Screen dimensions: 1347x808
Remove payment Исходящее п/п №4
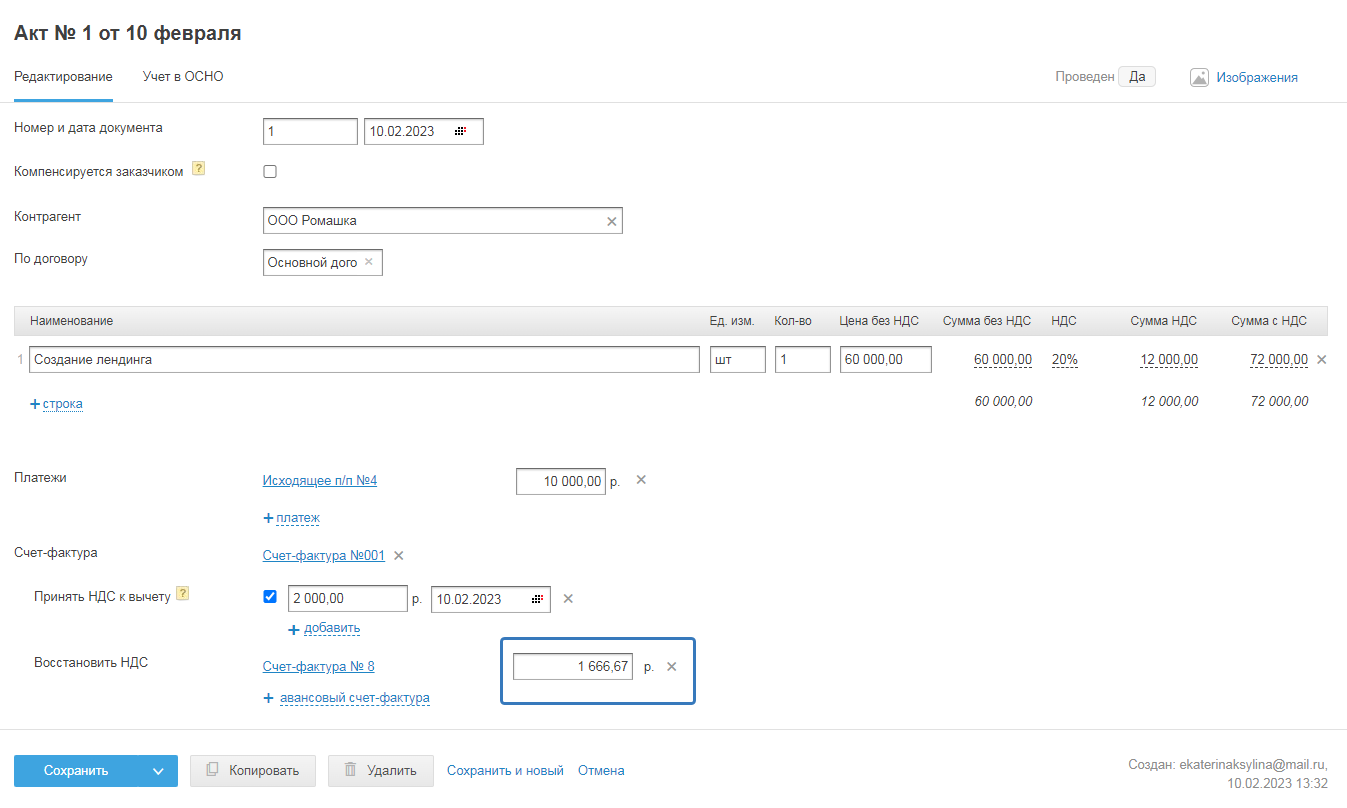[x=642, y=480]
